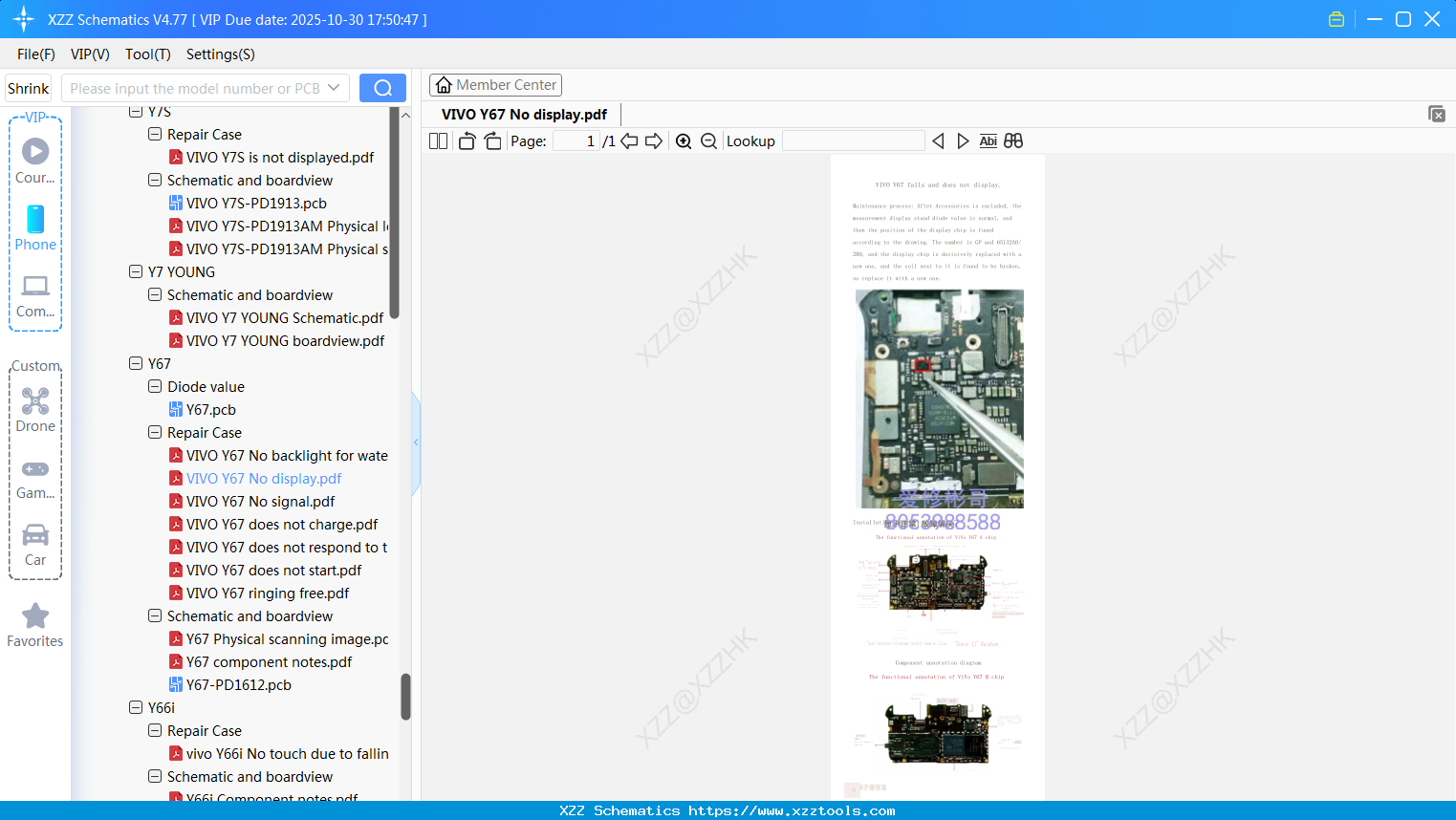Go to the next page arrow
Viewport: 1456px width, 820px height.
pyautogui.click(x=654, y=141)
